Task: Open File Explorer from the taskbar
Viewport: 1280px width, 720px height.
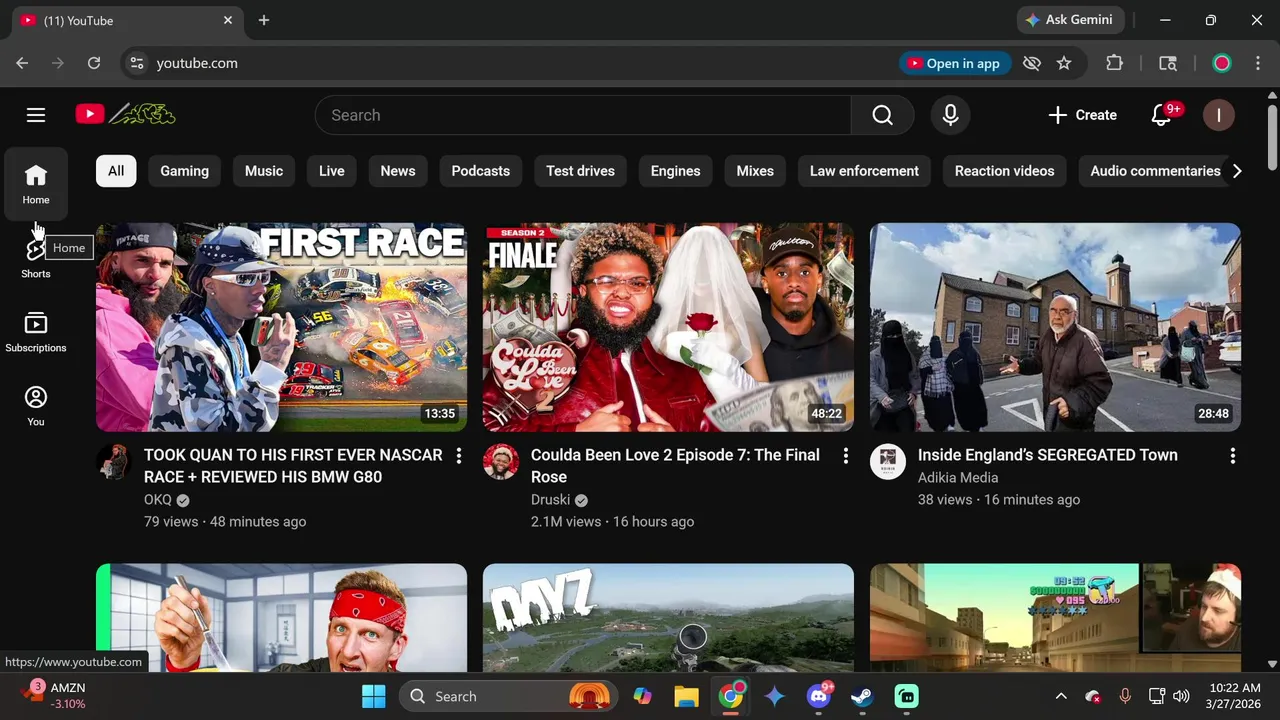Action: point(686,696)
